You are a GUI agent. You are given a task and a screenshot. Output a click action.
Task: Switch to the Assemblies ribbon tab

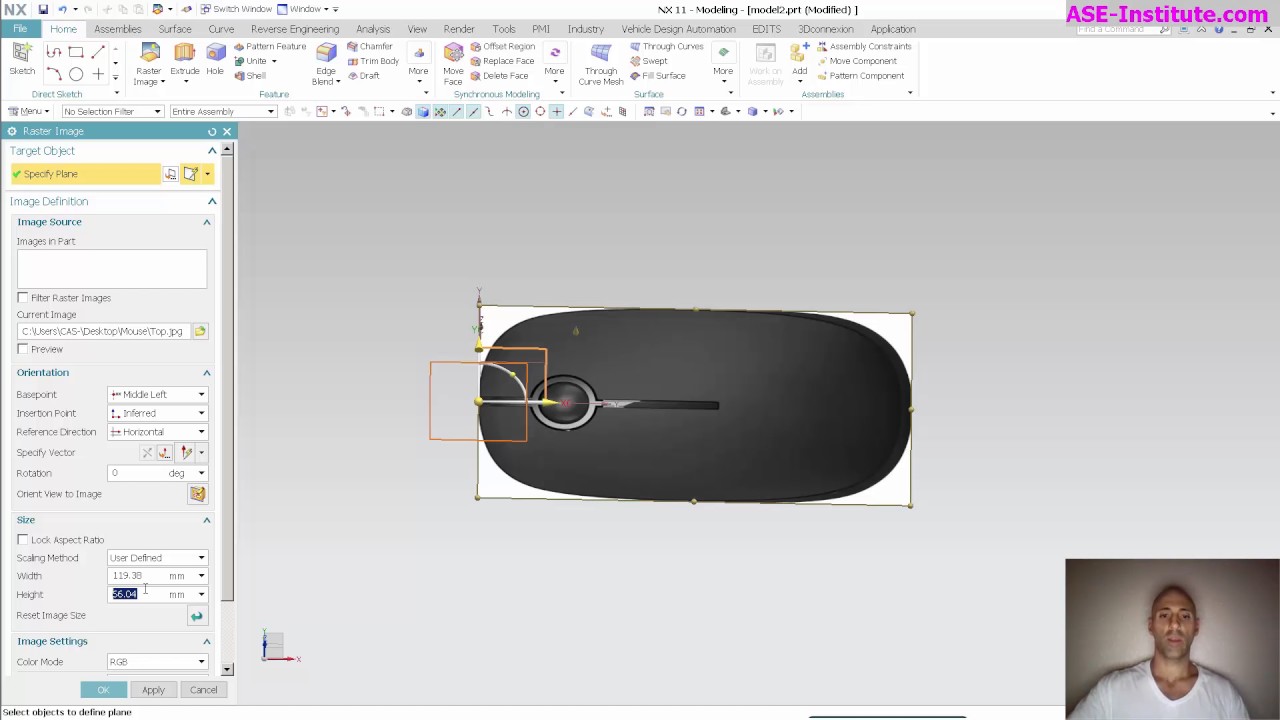pos(117,29)
